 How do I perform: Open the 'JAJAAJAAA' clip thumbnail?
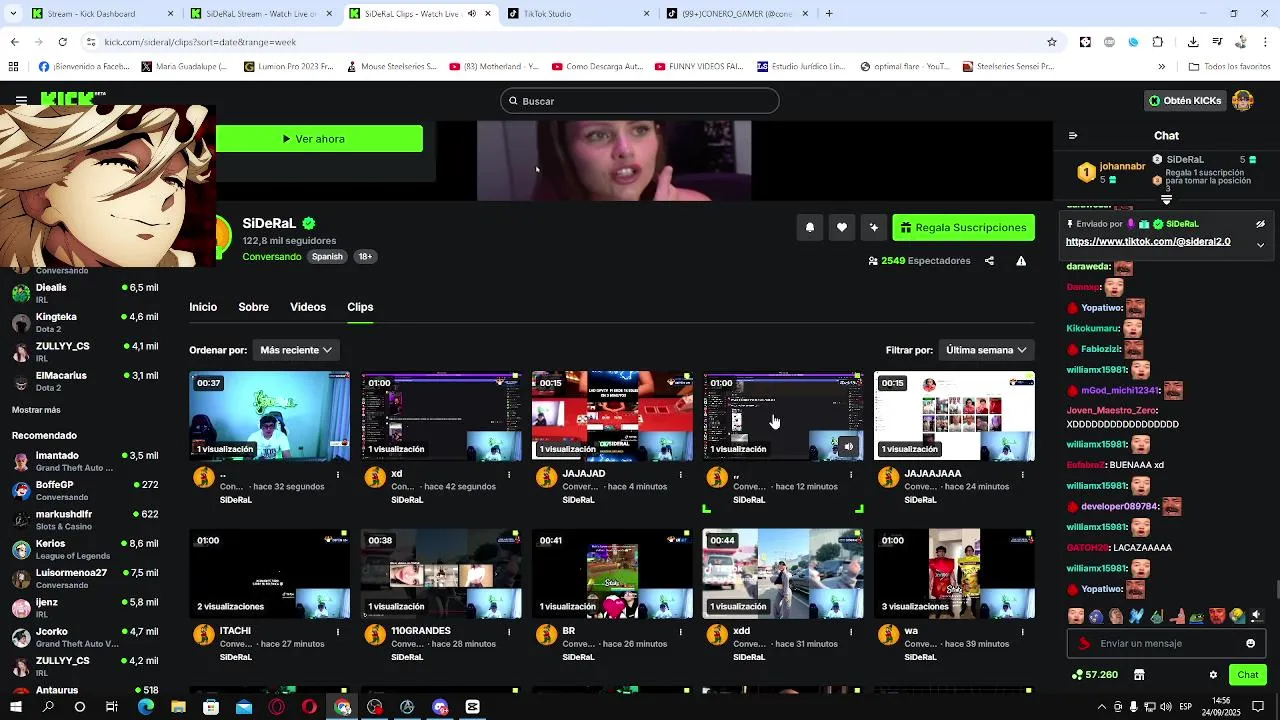pyautogui.click(x=954, y=416)
